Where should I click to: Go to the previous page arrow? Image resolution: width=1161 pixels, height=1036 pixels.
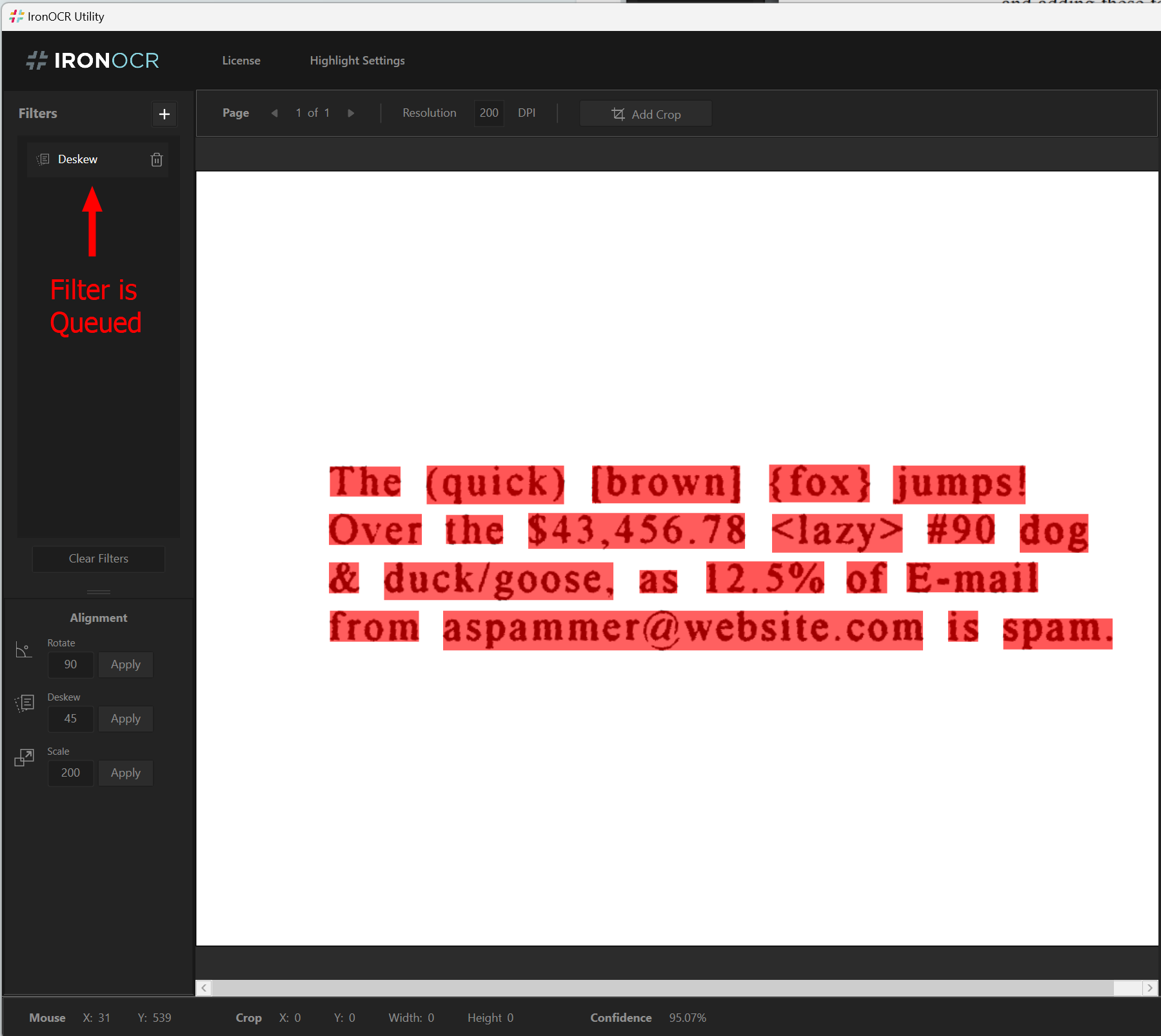tap(275, 113)
